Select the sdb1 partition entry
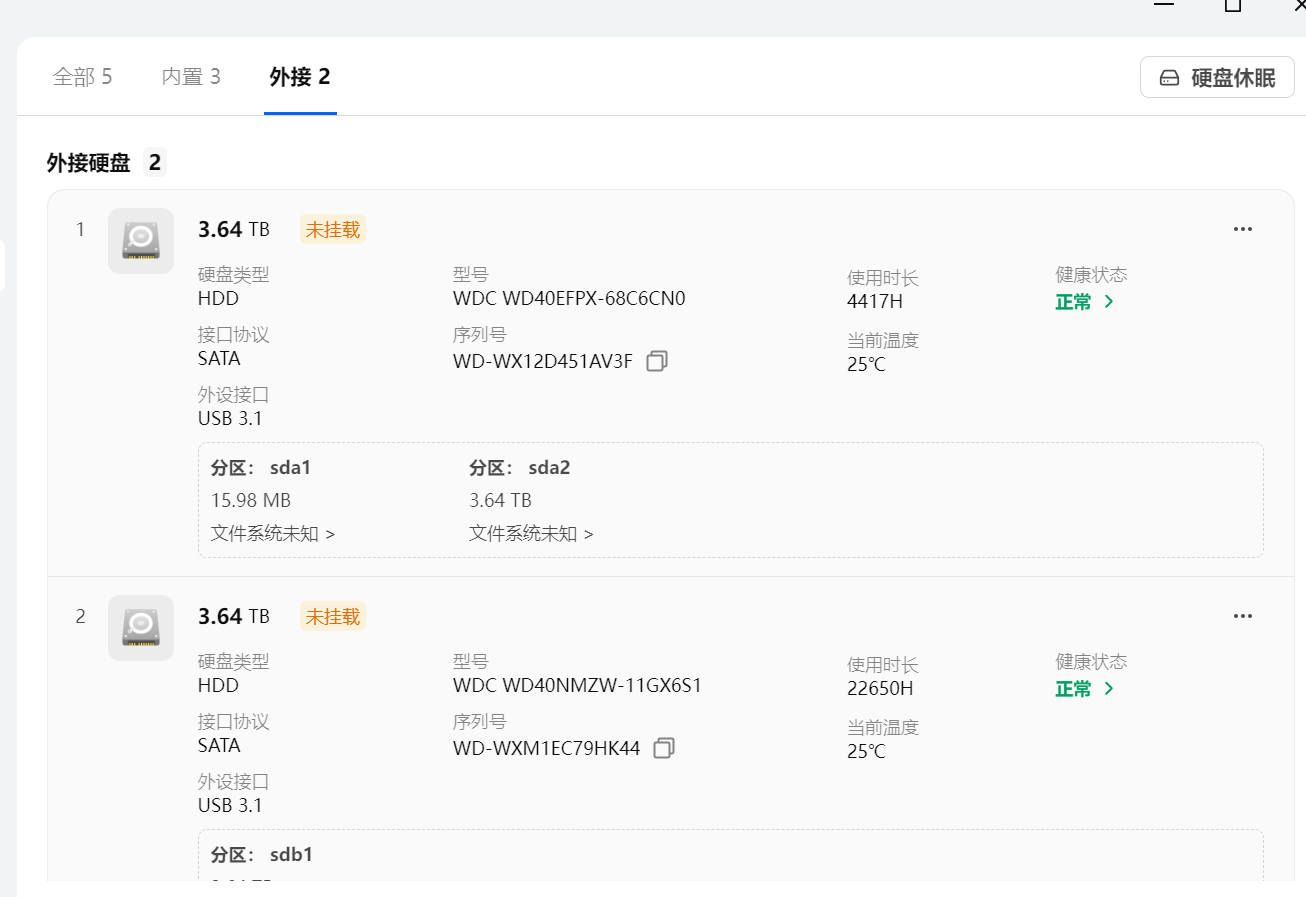This screenshot has height=897, width=1306. (262, 855)
